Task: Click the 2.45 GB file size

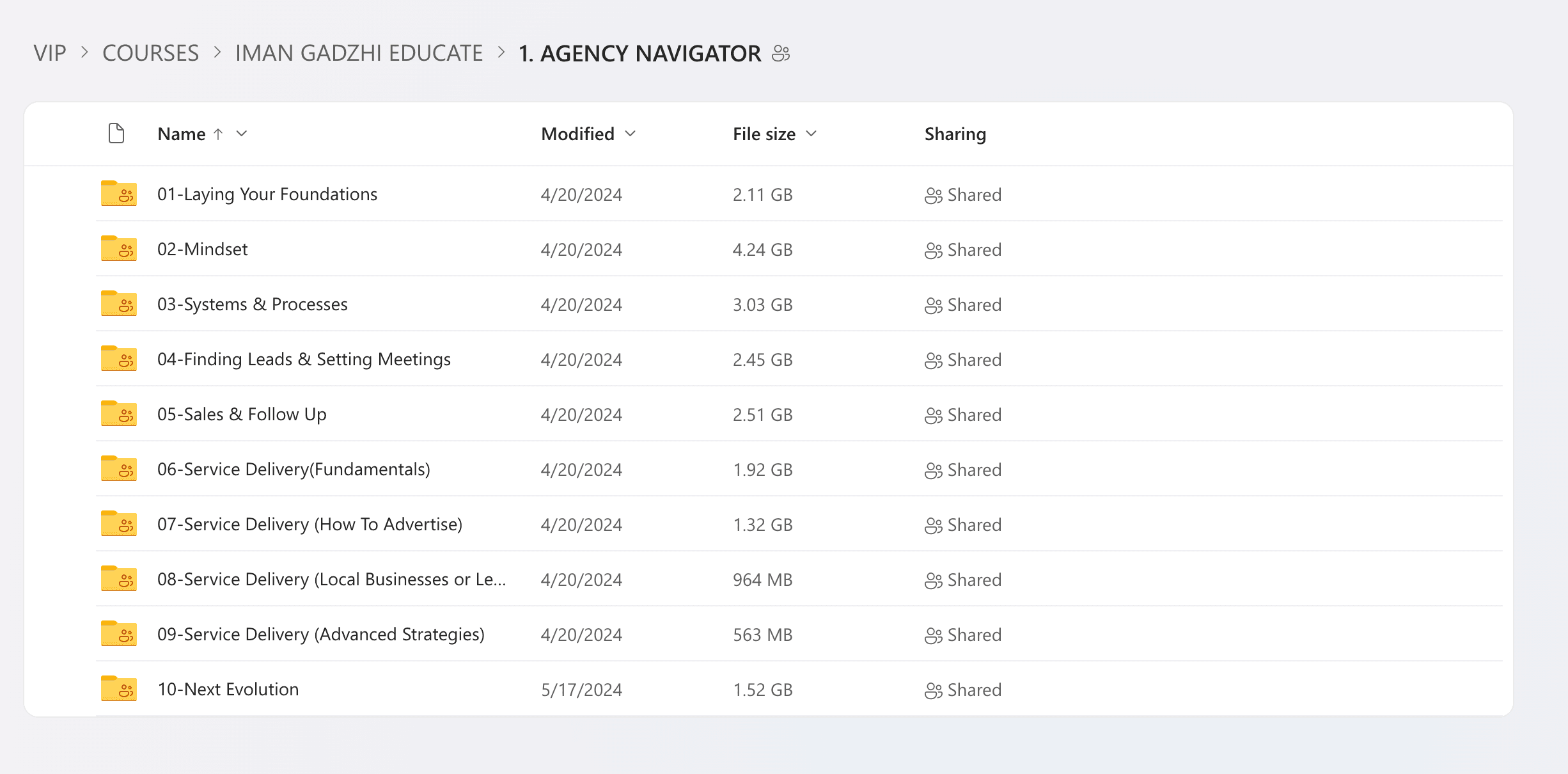Action: click(x=762, y=359)
